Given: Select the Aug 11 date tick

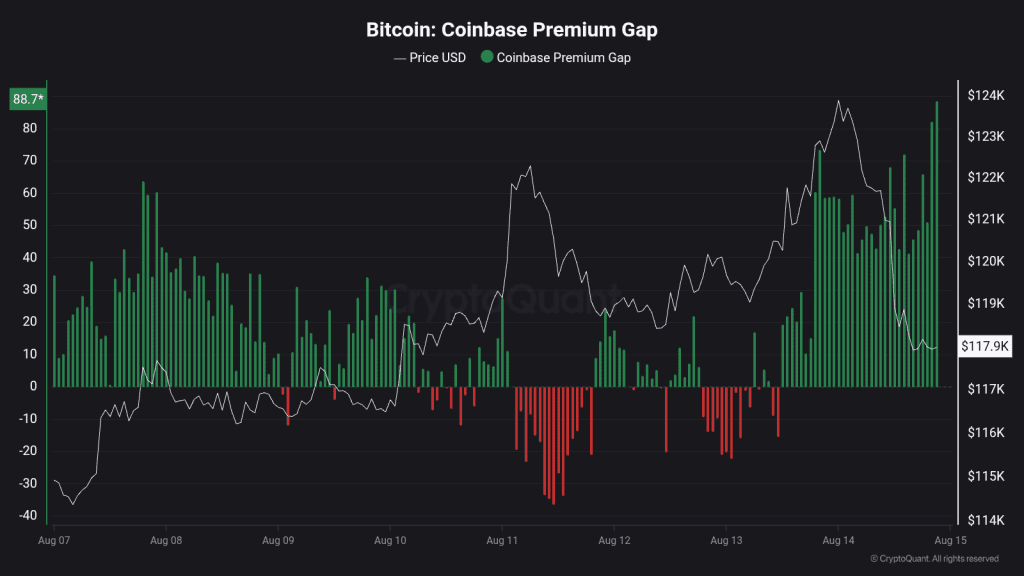Looking at the screenshot, I should click(x=502, y=540).
